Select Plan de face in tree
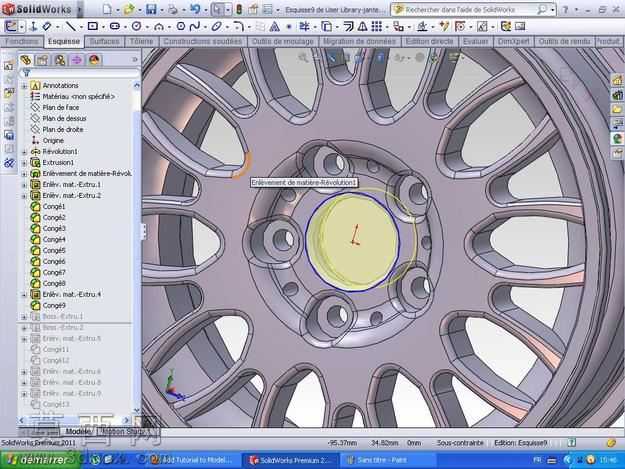Viewport: 625px width, 469px height. pos(61,108)
